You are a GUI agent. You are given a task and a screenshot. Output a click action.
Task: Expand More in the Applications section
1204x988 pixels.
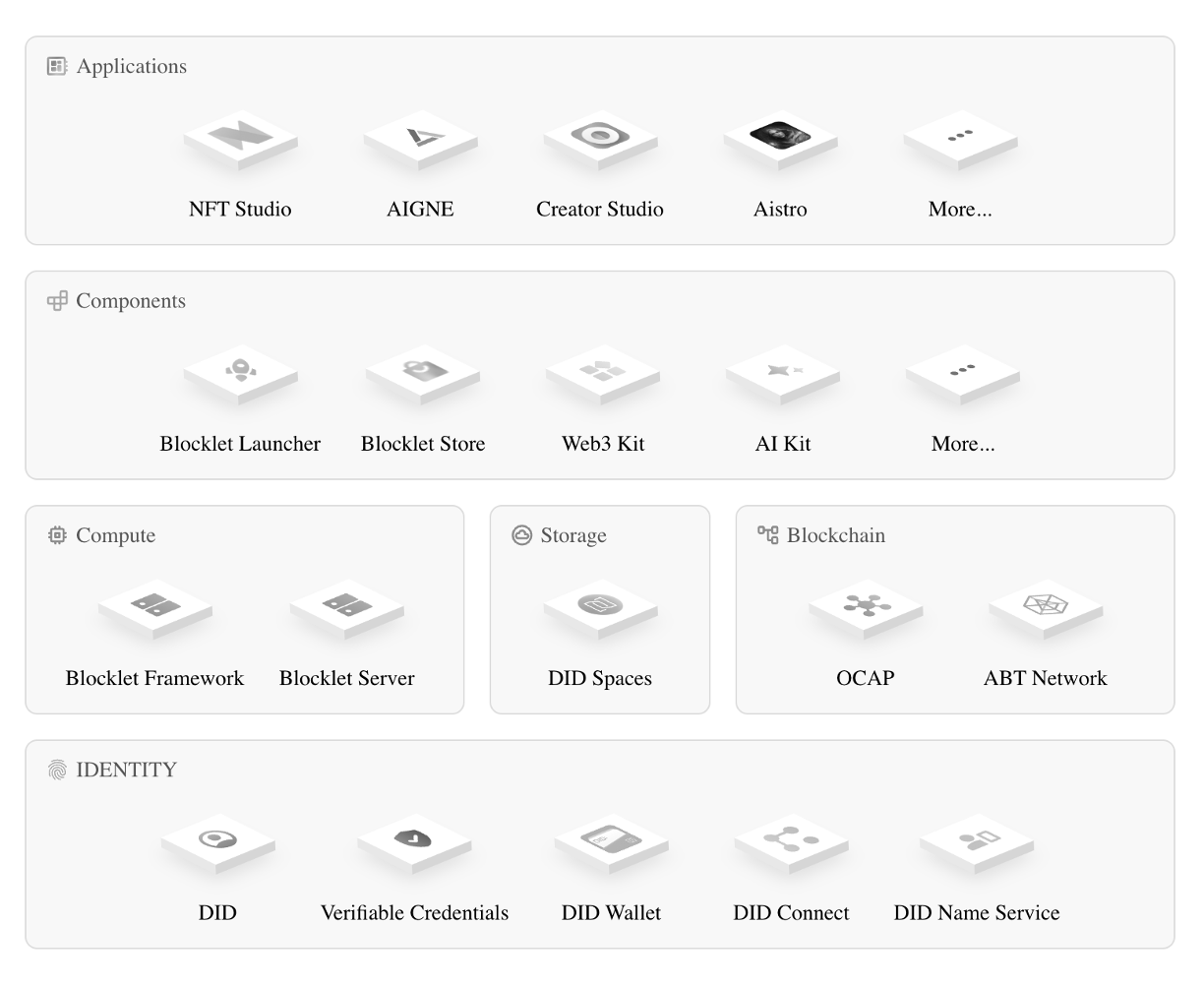click(x=960, y=209)
